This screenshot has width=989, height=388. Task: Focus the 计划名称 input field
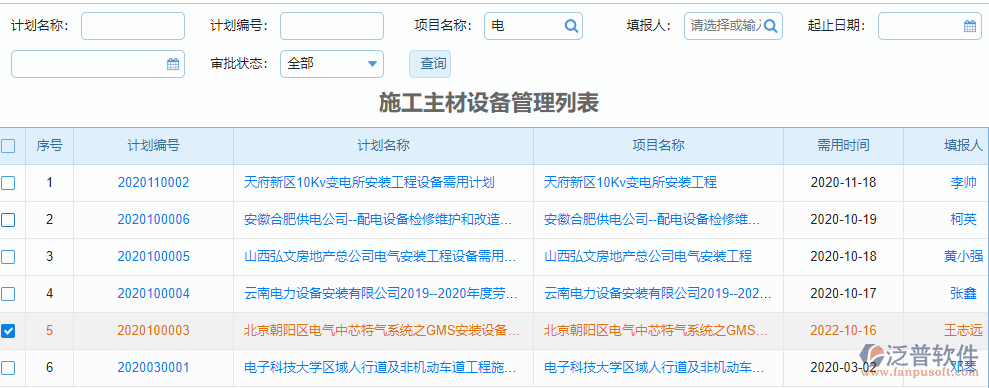click(133, 26)
